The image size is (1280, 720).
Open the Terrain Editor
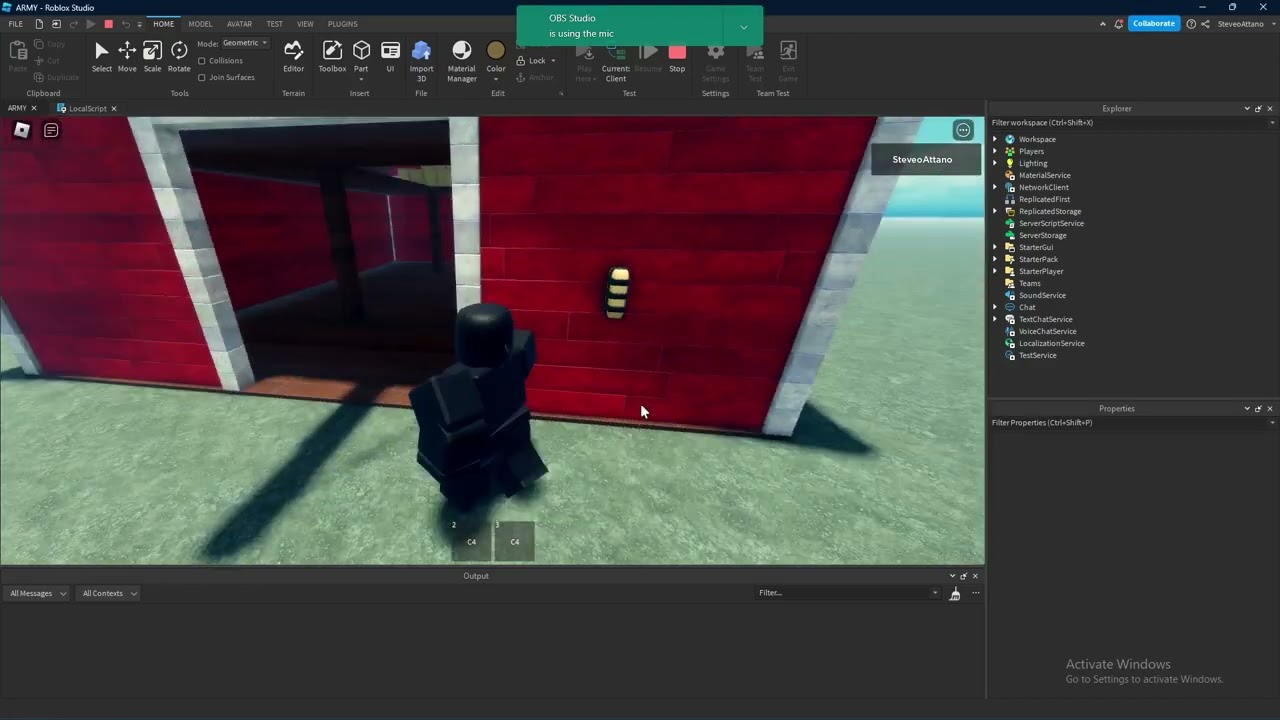coord(293,57)
